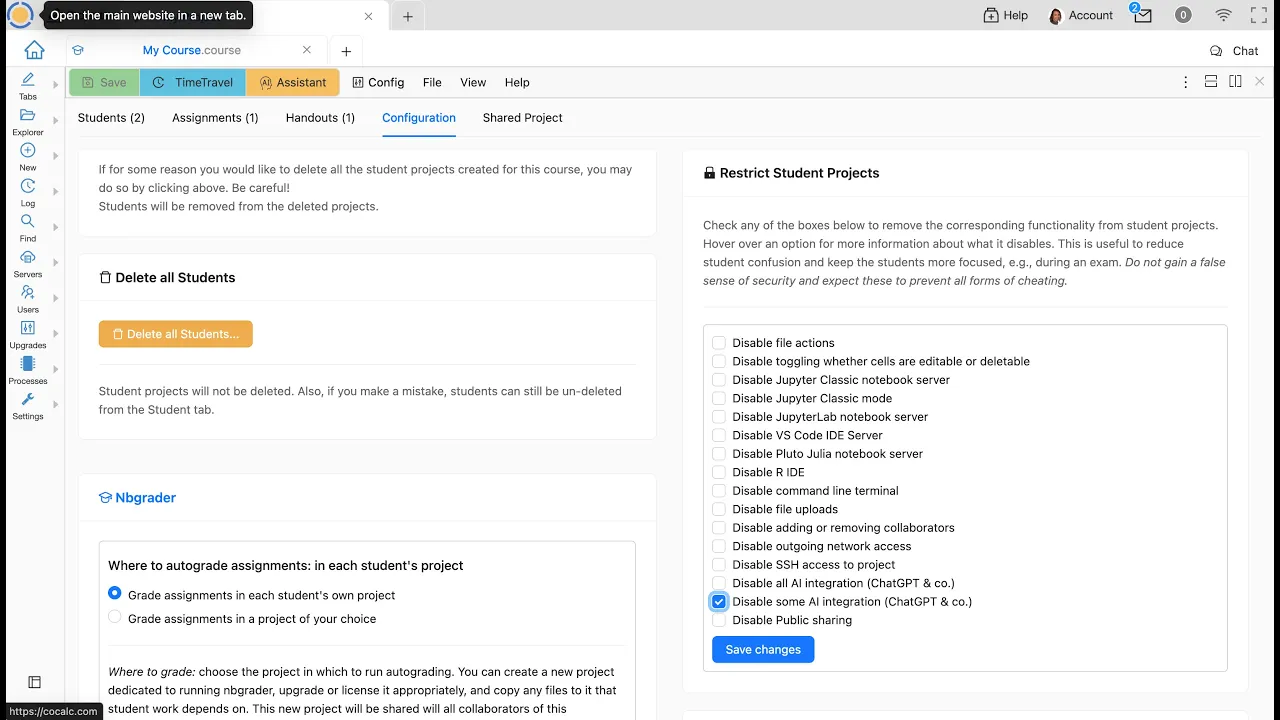Switch to the Handouts (1) tab
The width and height of the screenshot is (1280, 720).
(x=320, y=118)
